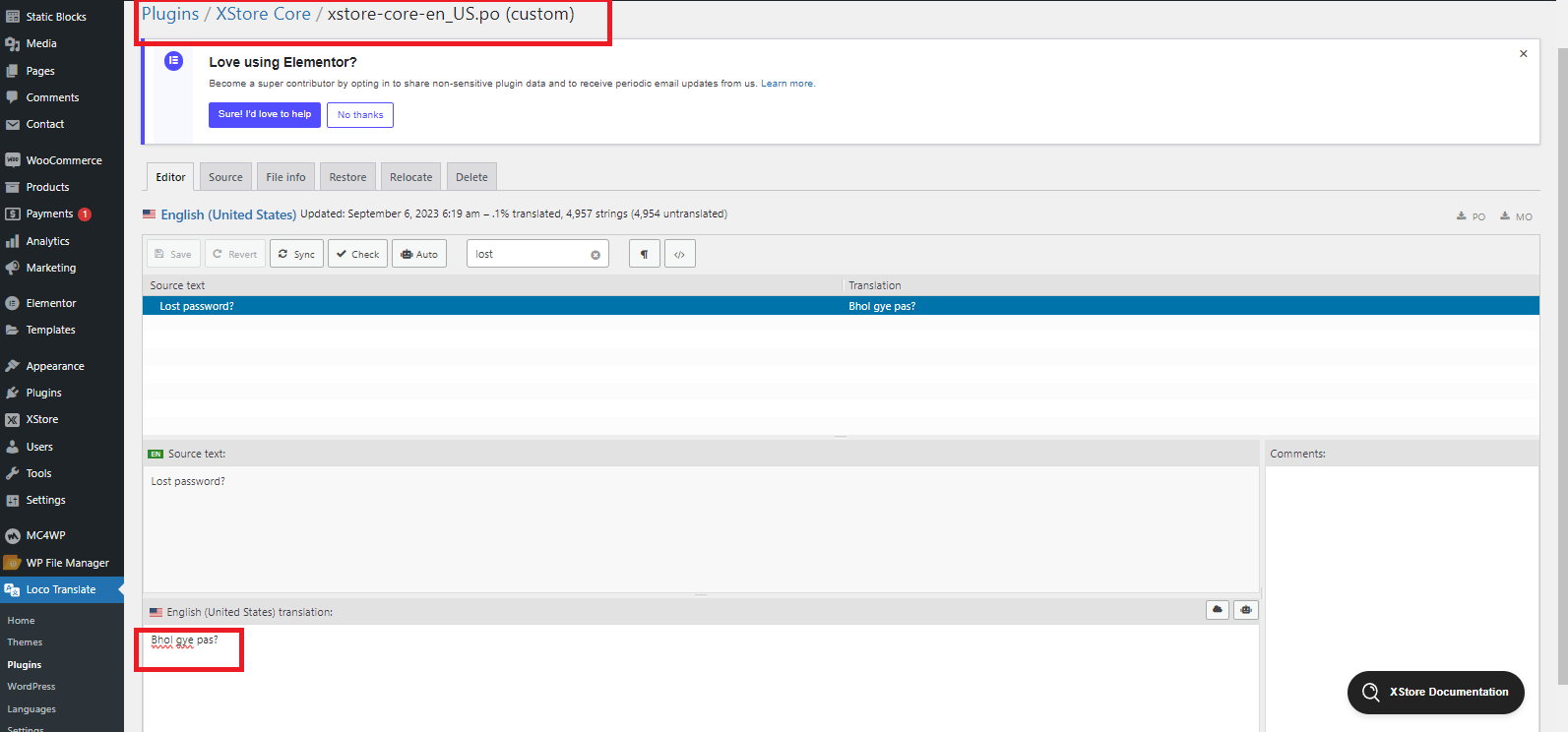This screenshot has width=1568, height=732.
Task: Open the Delete tab
Action: click(x=471, y=177)
